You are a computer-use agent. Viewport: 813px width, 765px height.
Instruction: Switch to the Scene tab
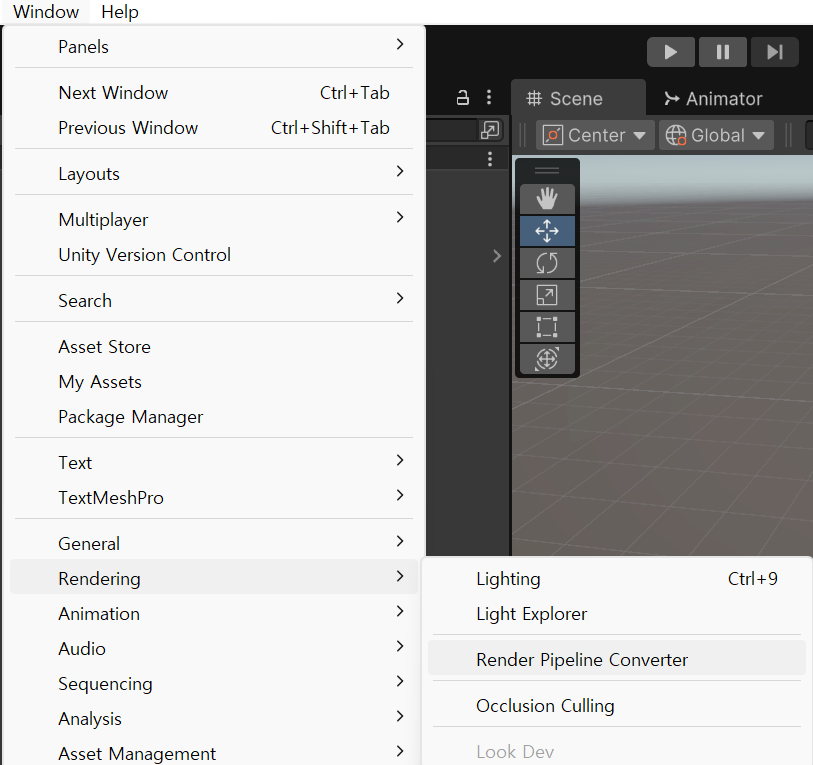pyautogui.click(x=578, y=98)
